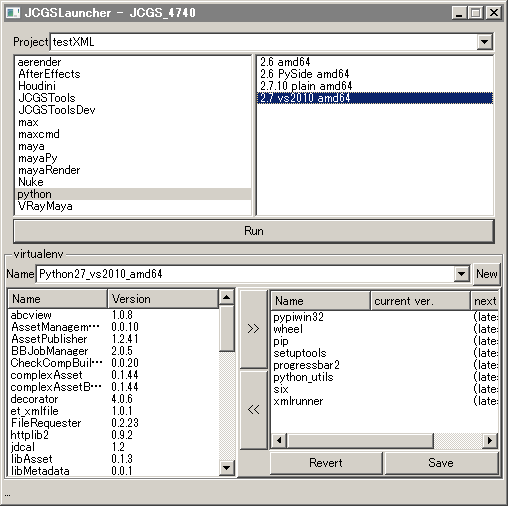This screenshot has width=508, height=506.
Task: Select libAsset package row
Action: (113, 459)
